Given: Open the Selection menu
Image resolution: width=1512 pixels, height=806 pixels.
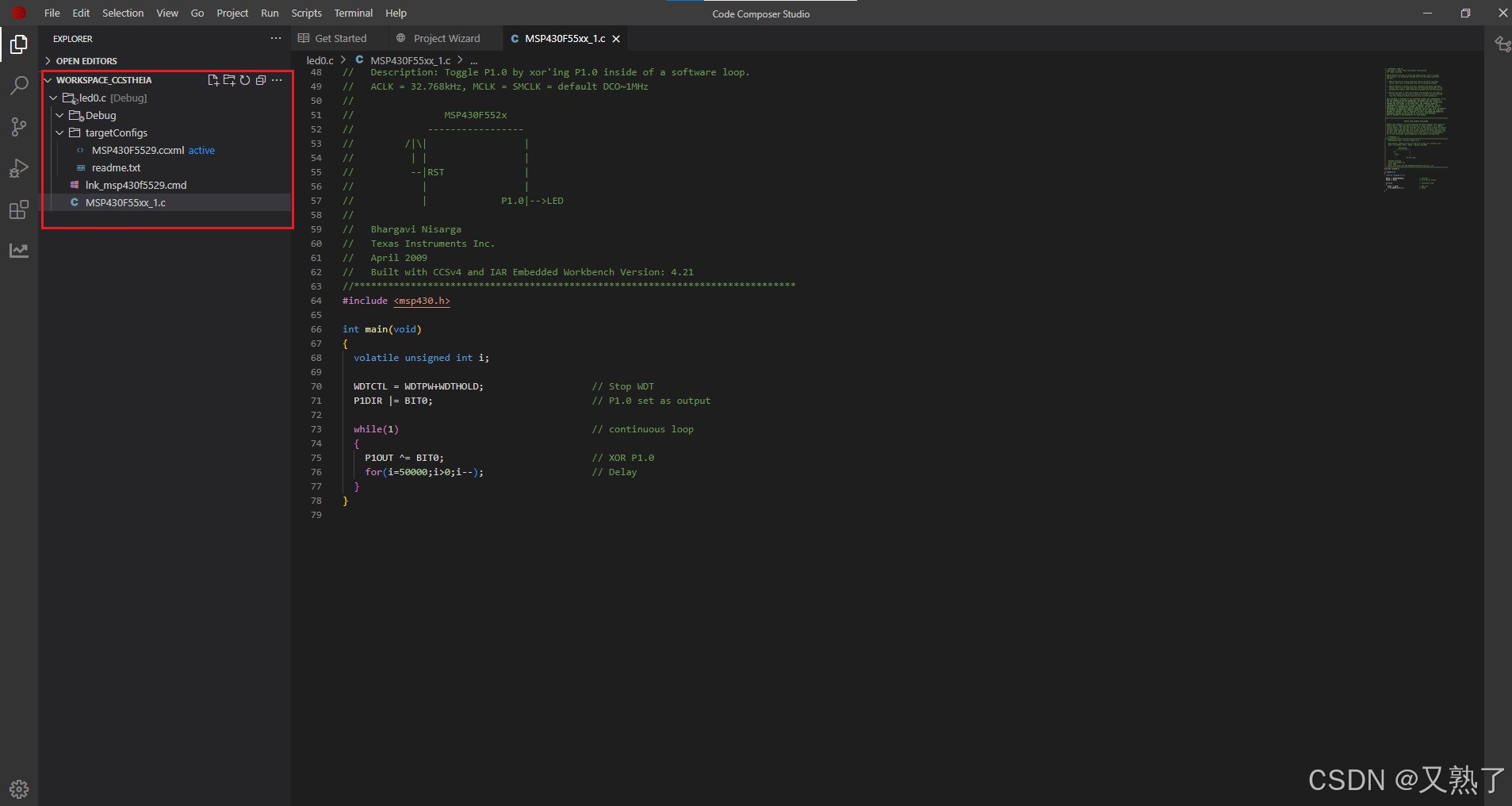Looking at the screenshot, I should tap(123, 13).
